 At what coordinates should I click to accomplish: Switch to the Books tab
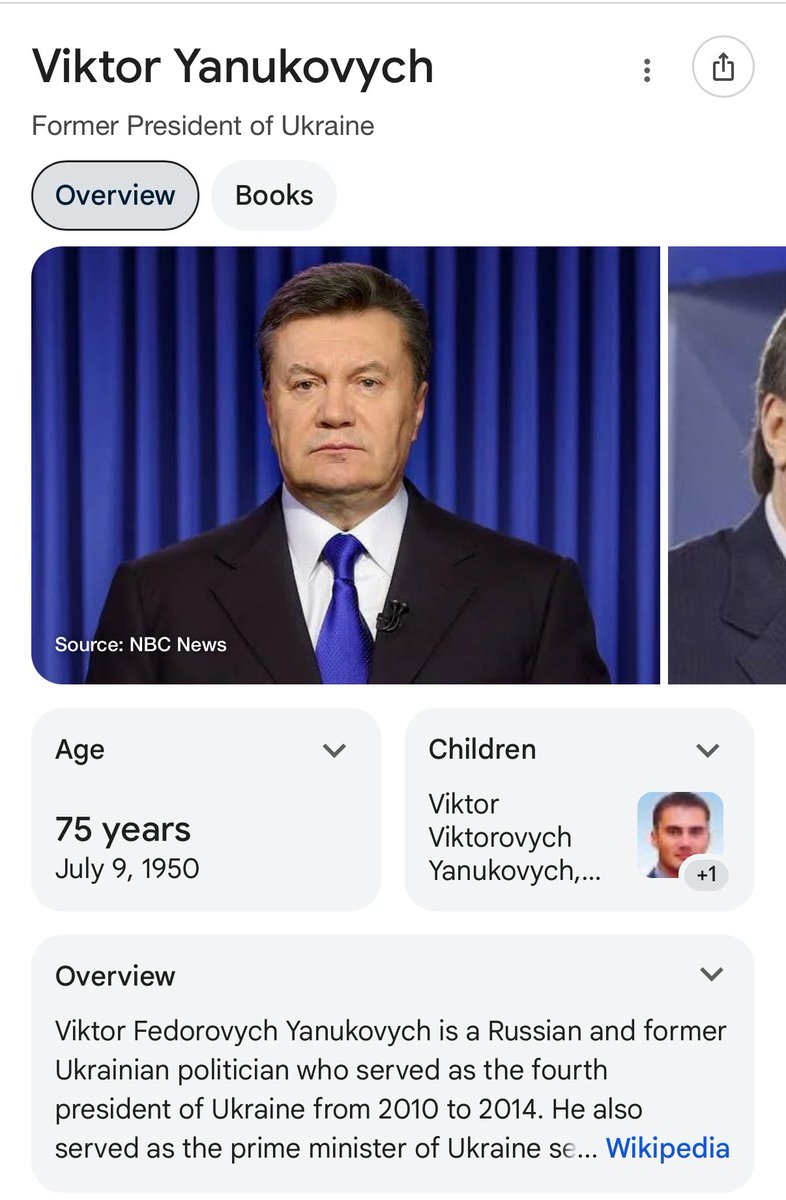click(274, 195)
